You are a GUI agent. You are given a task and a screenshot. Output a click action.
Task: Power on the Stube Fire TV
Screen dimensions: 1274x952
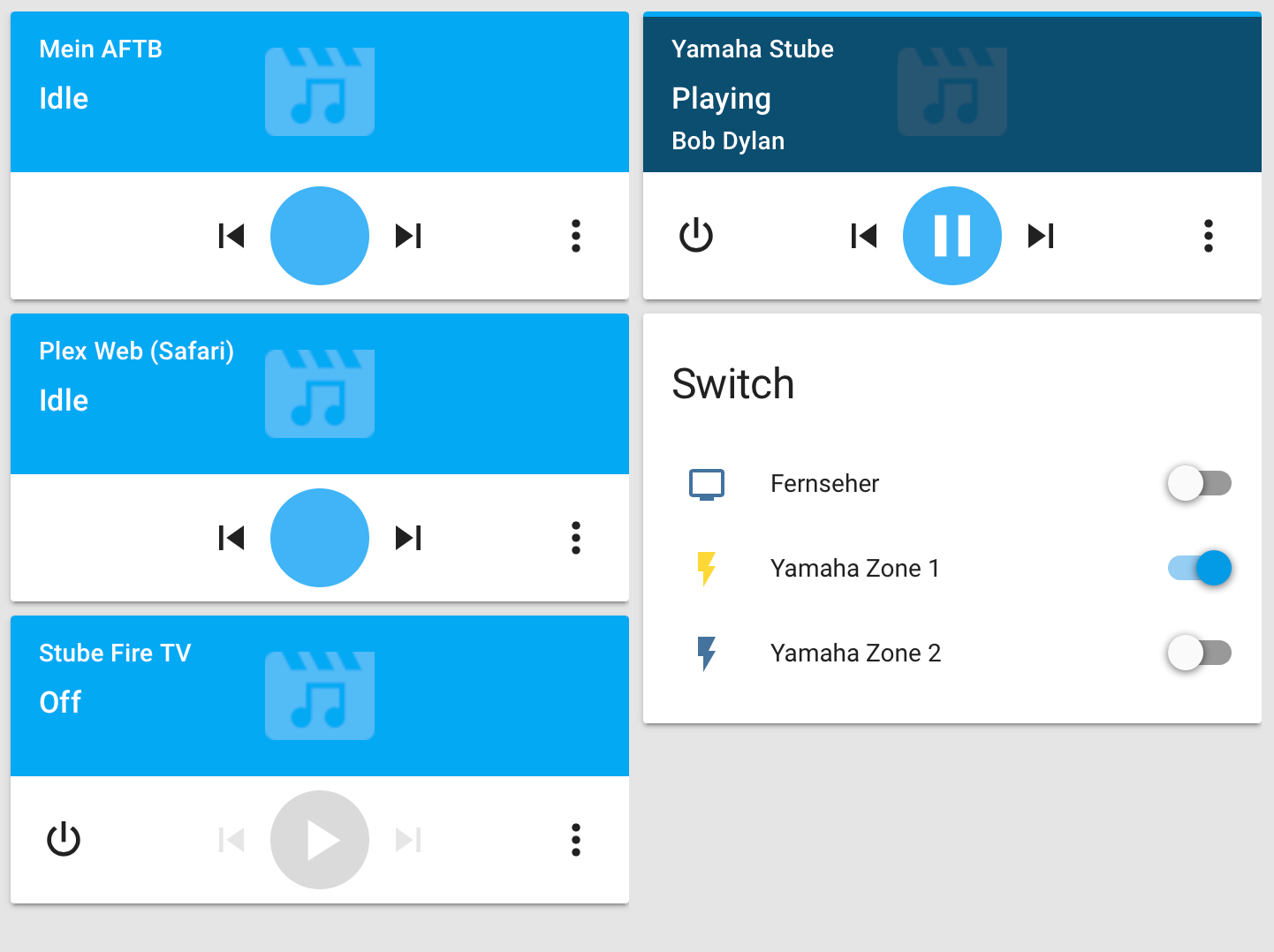pyautogui.click(x=64, y=840)
